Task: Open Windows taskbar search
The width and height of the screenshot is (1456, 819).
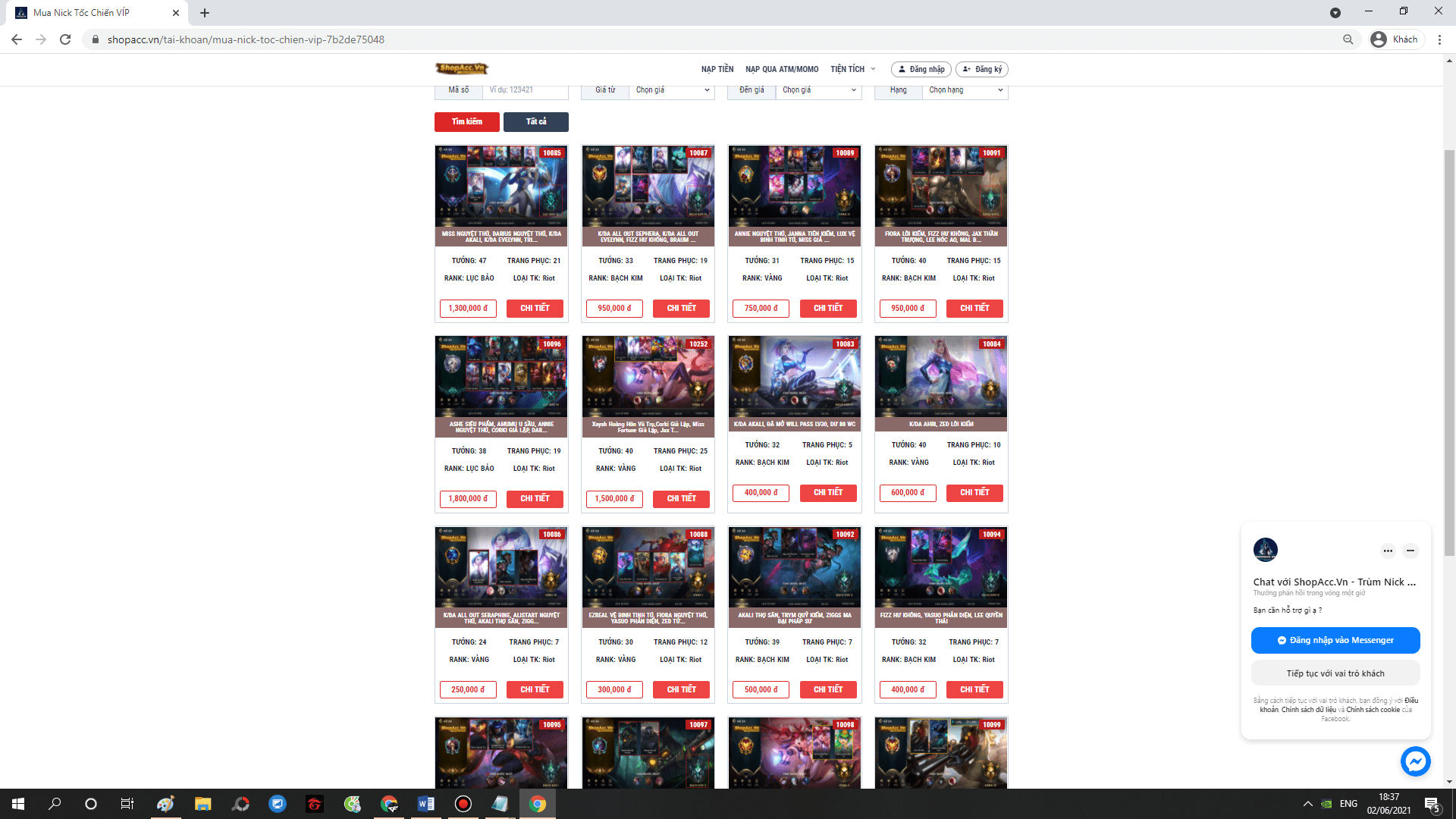Action: 55,804
